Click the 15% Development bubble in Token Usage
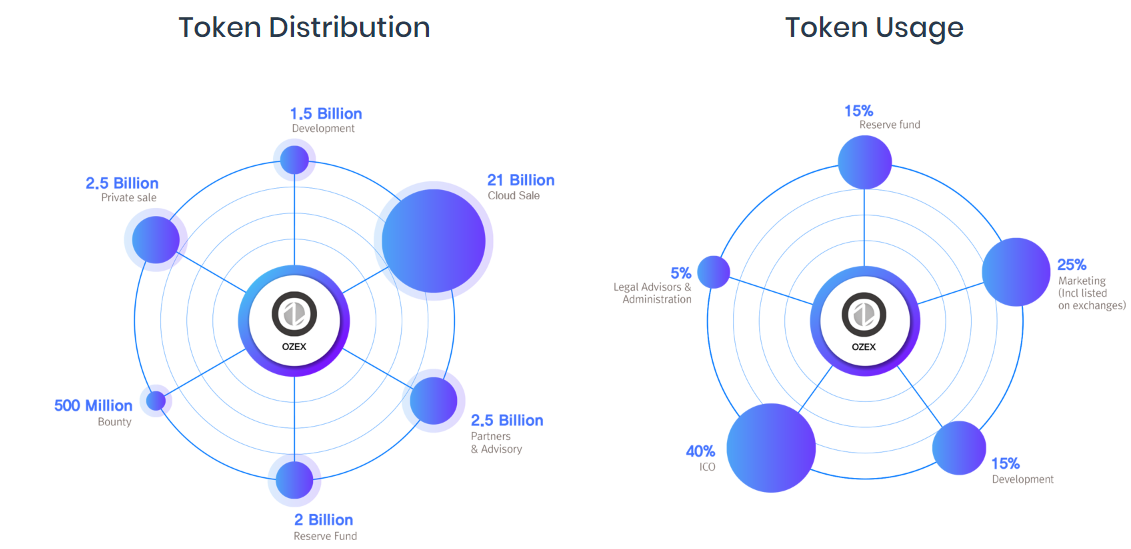The height and width of the screenshot is (549, 1131). click(x=959, y=447)
